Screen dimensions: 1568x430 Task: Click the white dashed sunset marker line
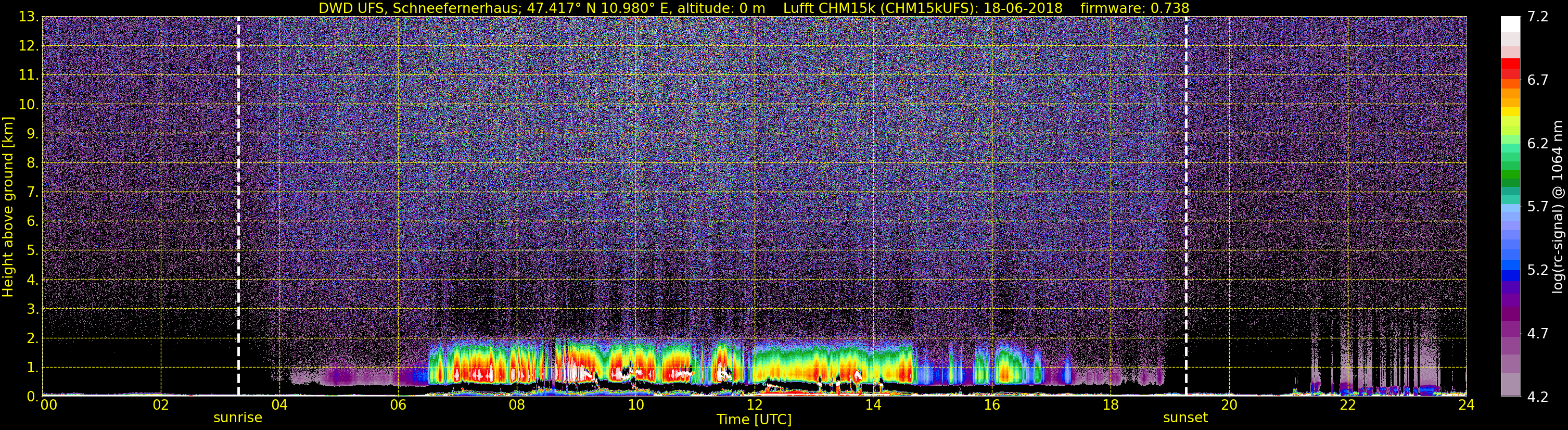[x=1187, y=206]
